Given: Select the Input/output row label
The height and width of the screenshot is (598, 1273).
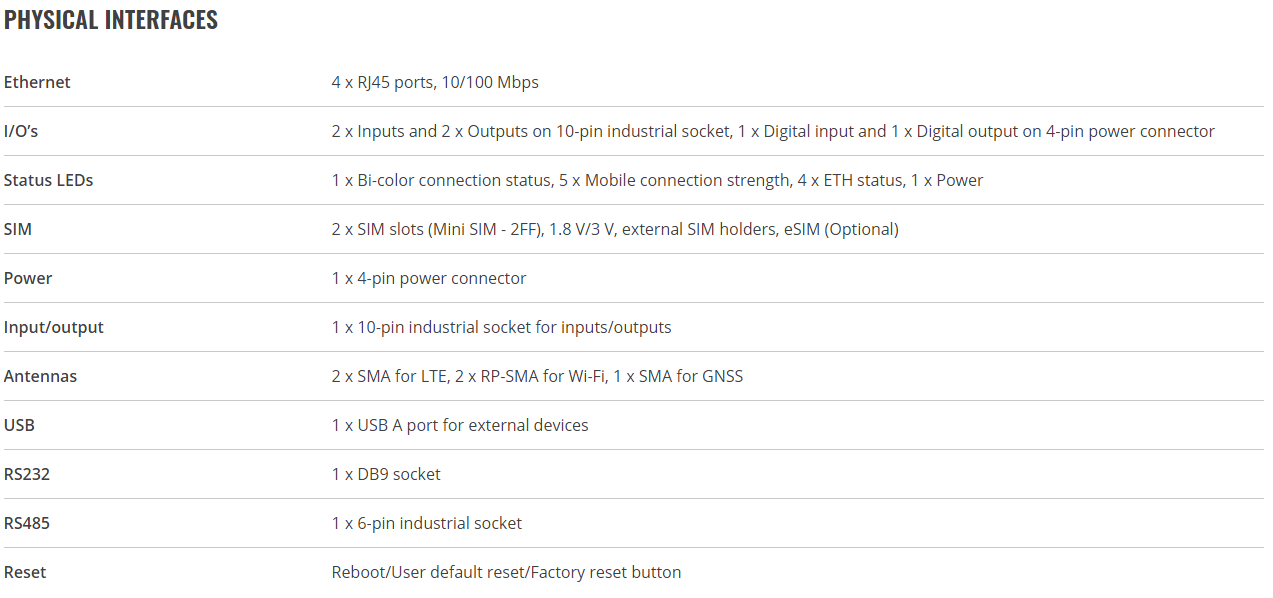Looking at the screenshot, I should [x=54, y=327].
